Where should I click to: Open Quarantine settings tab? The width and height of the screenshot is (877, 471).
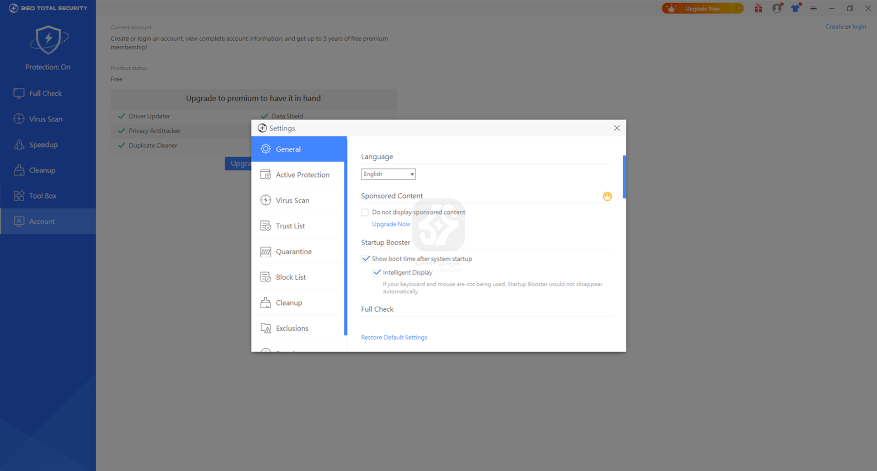click(x=298, y=252)
